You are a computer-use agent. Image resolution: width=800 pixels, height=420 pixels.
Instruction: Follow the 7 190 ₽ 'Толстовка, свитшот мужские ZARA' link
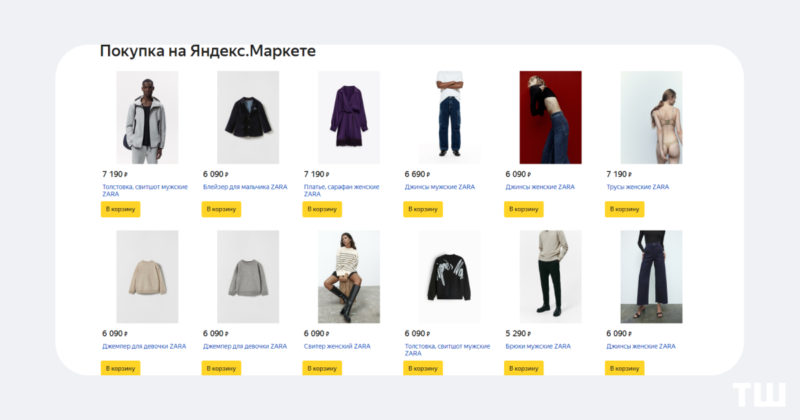[x=145, y=190]
